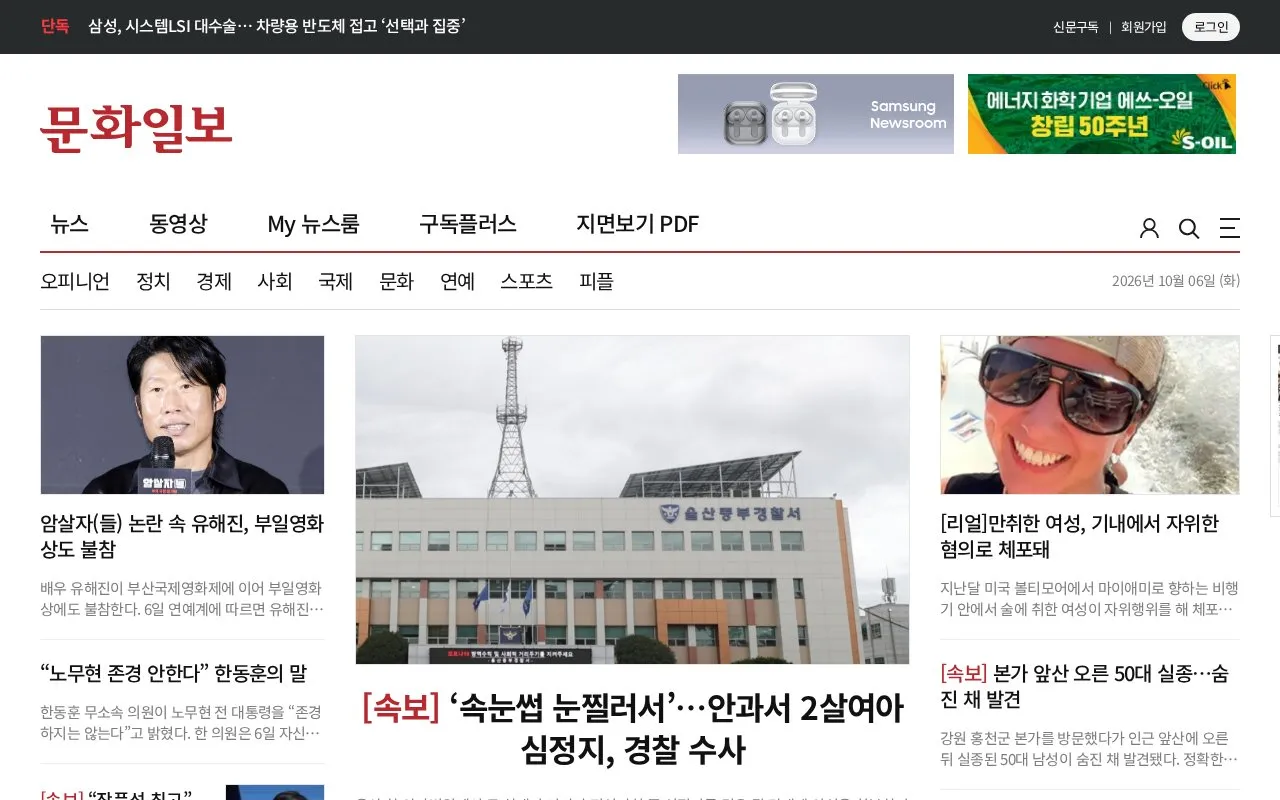Open the 단독 Samsung LSI headline
This screenshot has width=1280, height=800.
coord(276,26)
